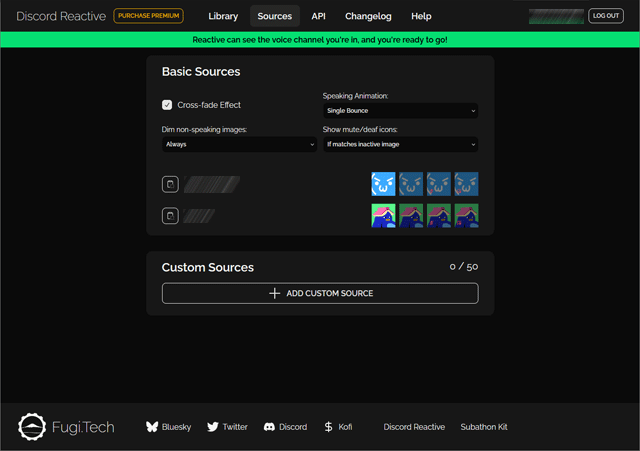Click the copy icon for the first source
The width and height of the screenshot is (640, 451).
pos(170,184)
